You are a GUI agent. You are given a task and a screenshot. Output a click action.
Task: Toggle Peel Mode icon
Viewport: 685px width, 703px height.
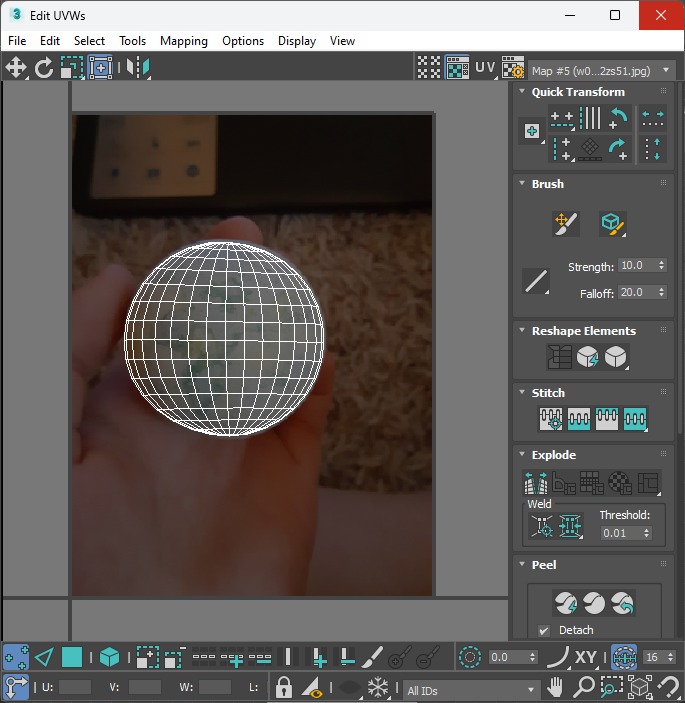tap(594, 603)
